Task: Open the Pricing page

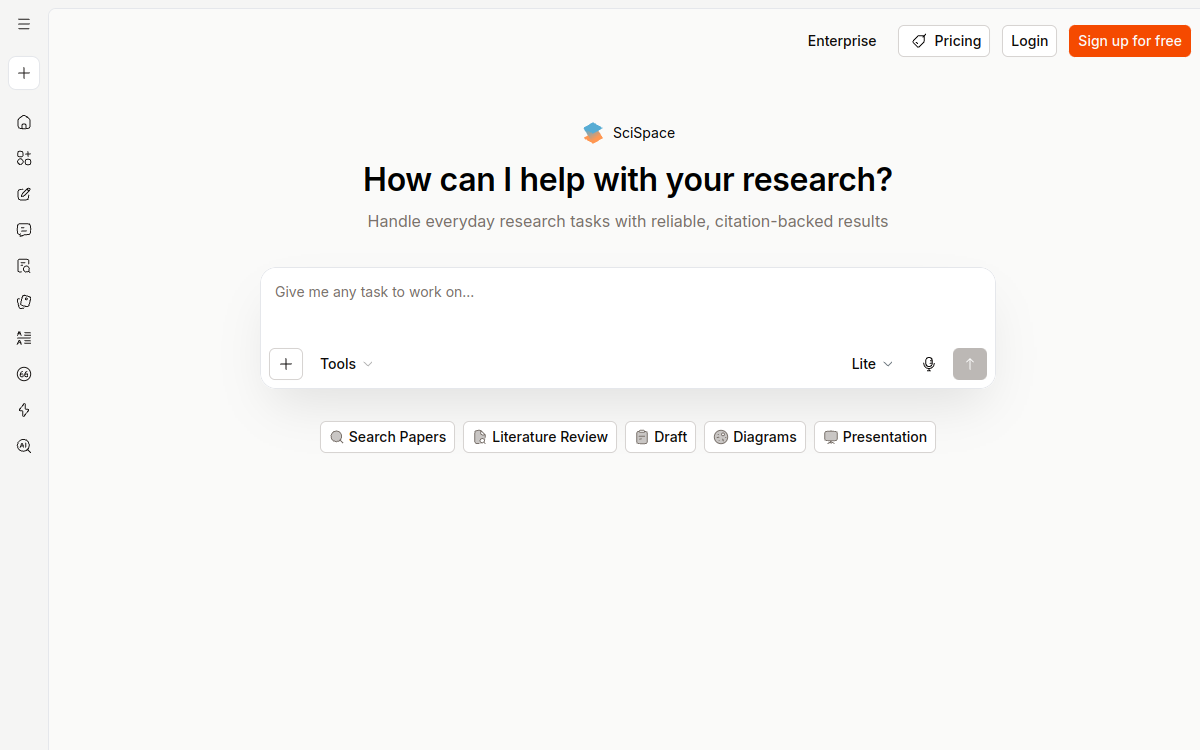Action: [944, 41]
